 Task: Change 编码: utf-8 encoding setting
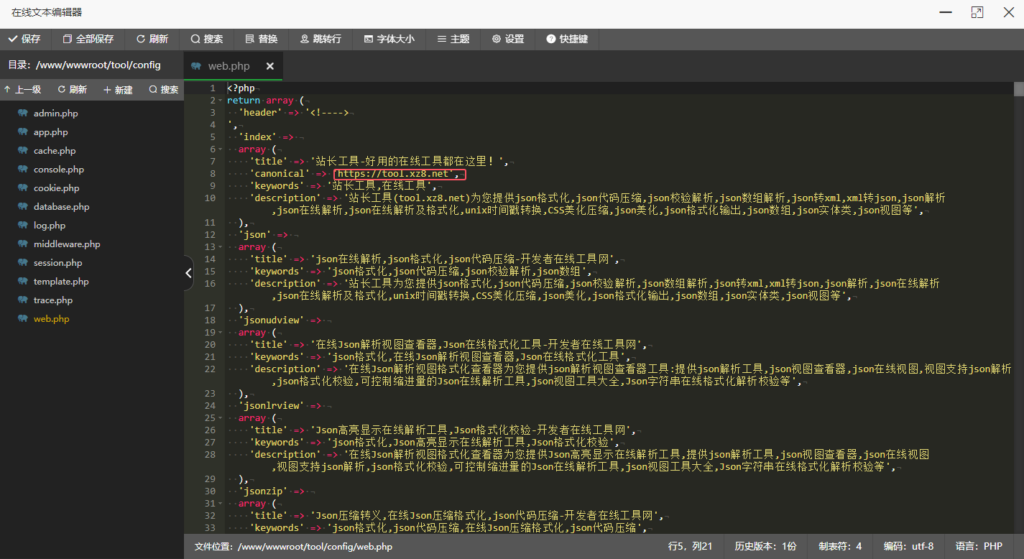click(x=908, y=547)
